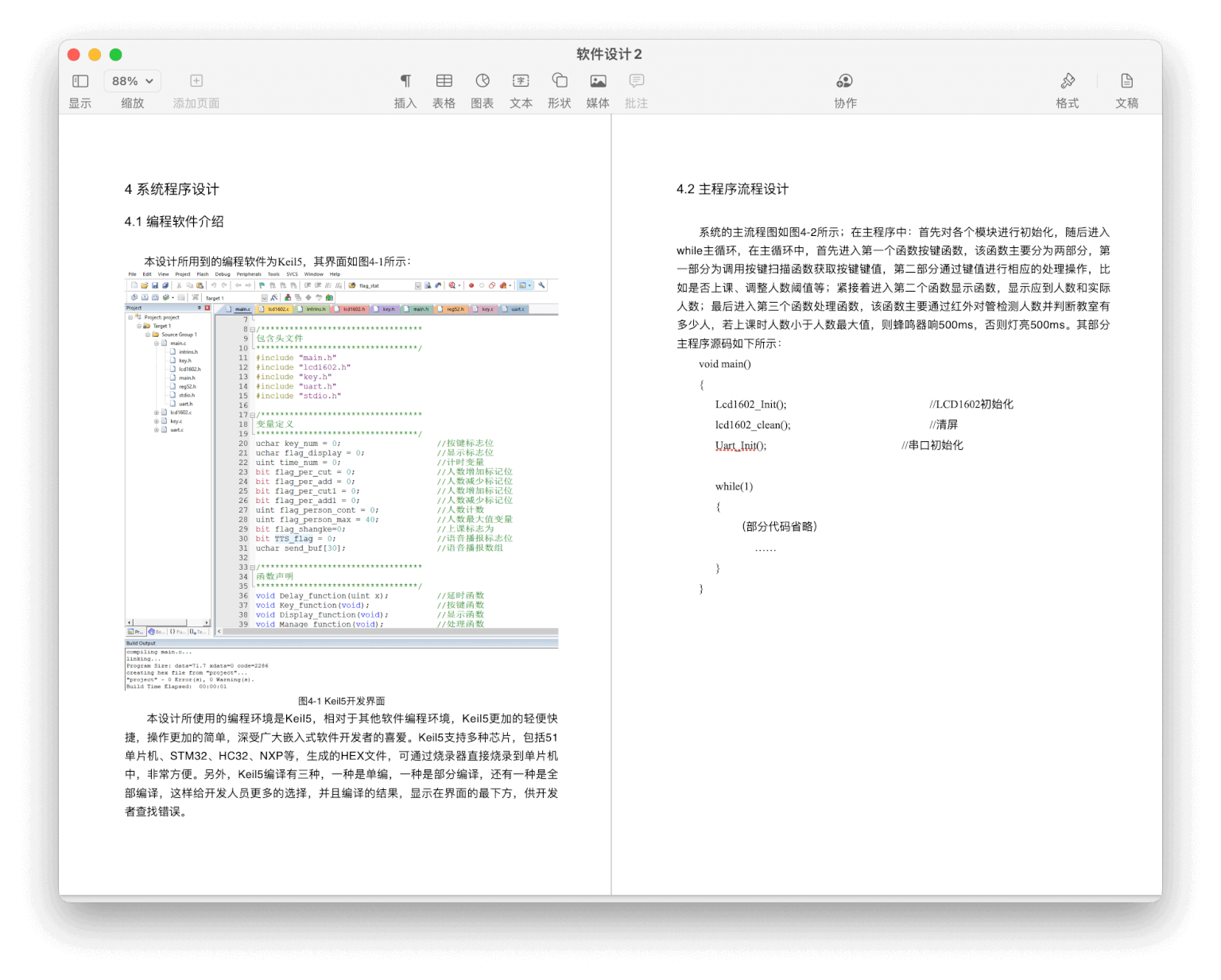Click the text (部分代码省略)

(779, 527)
